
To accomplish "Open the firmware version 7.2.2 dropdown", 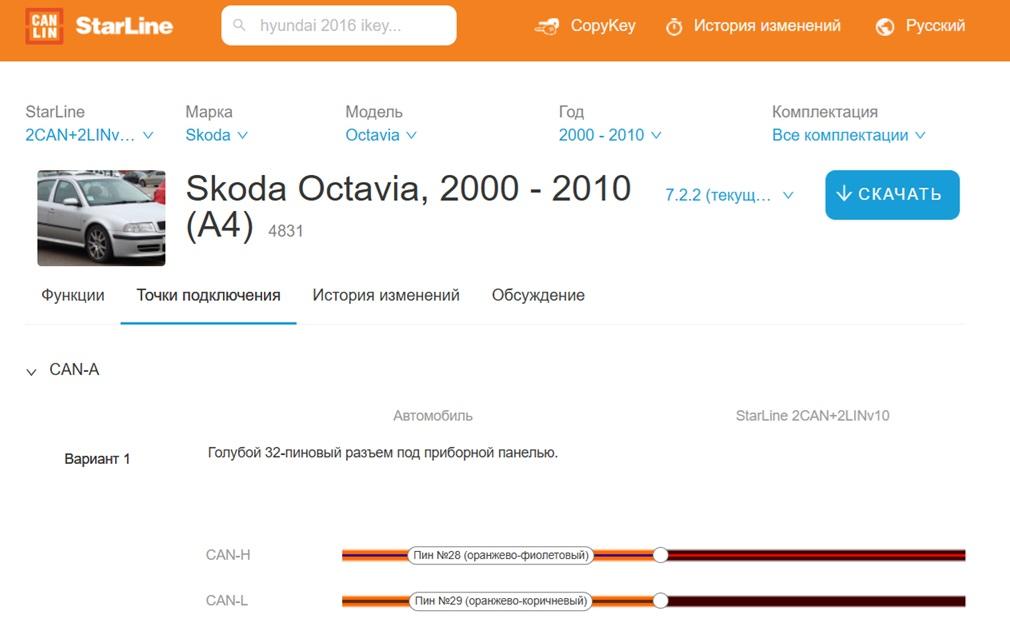I will click(729, 196).
